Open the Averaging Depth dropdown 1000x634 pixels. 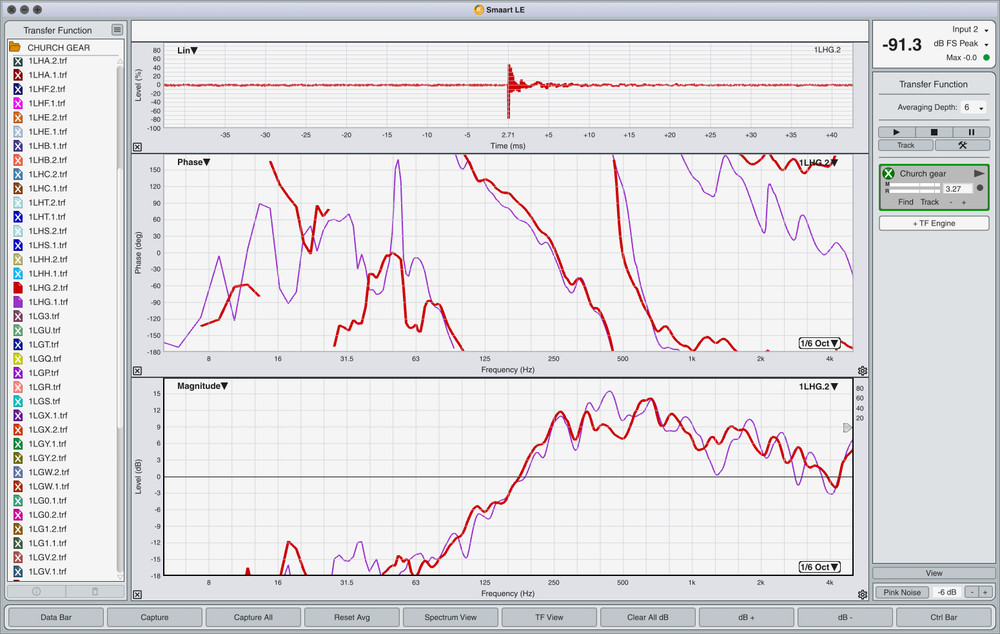pyautogui.click(x=974, y=107)
